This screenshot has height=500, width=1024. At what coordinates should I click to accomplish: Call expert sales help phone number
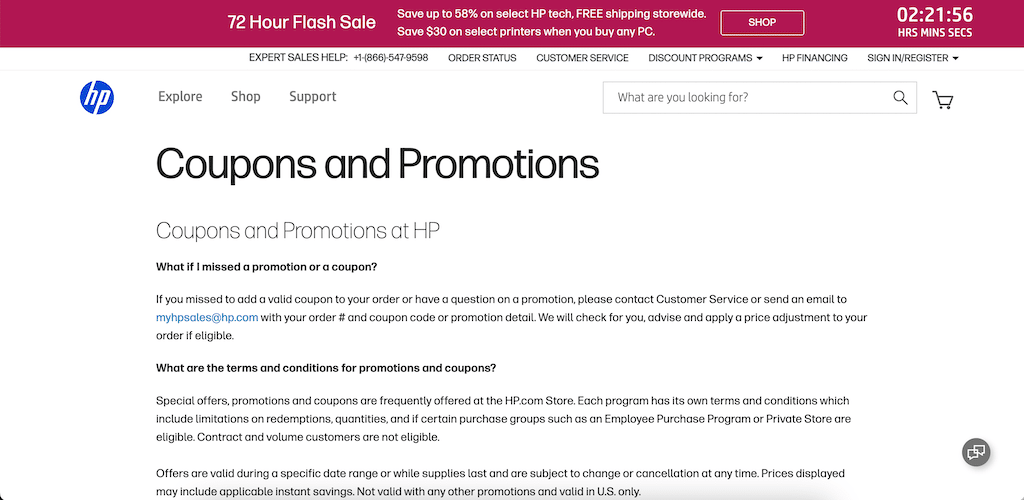click(390, 58)
